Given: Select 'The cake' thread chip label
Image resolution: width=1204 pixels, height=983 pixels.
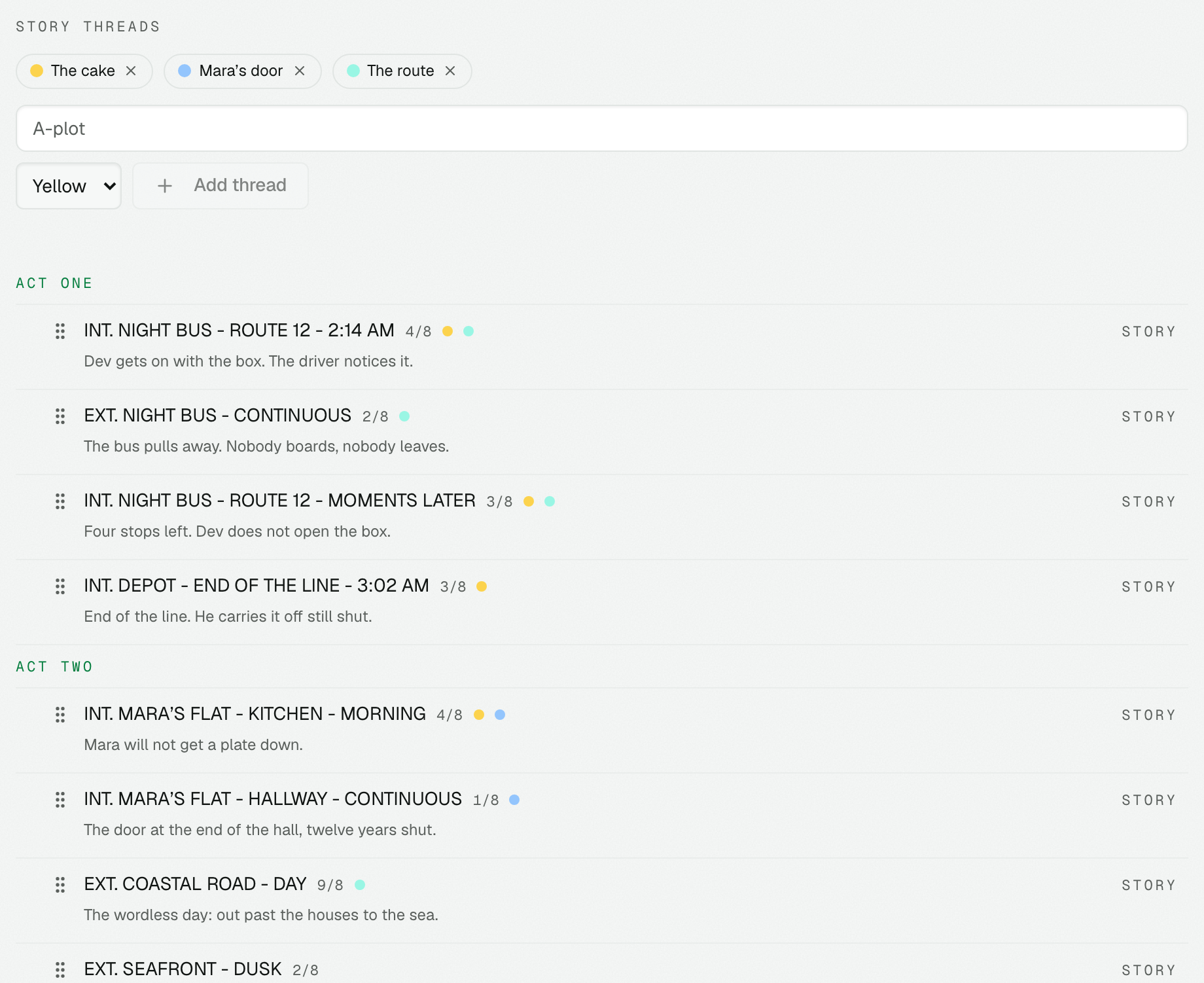Looking at the screenshot, I should point(83,71).
